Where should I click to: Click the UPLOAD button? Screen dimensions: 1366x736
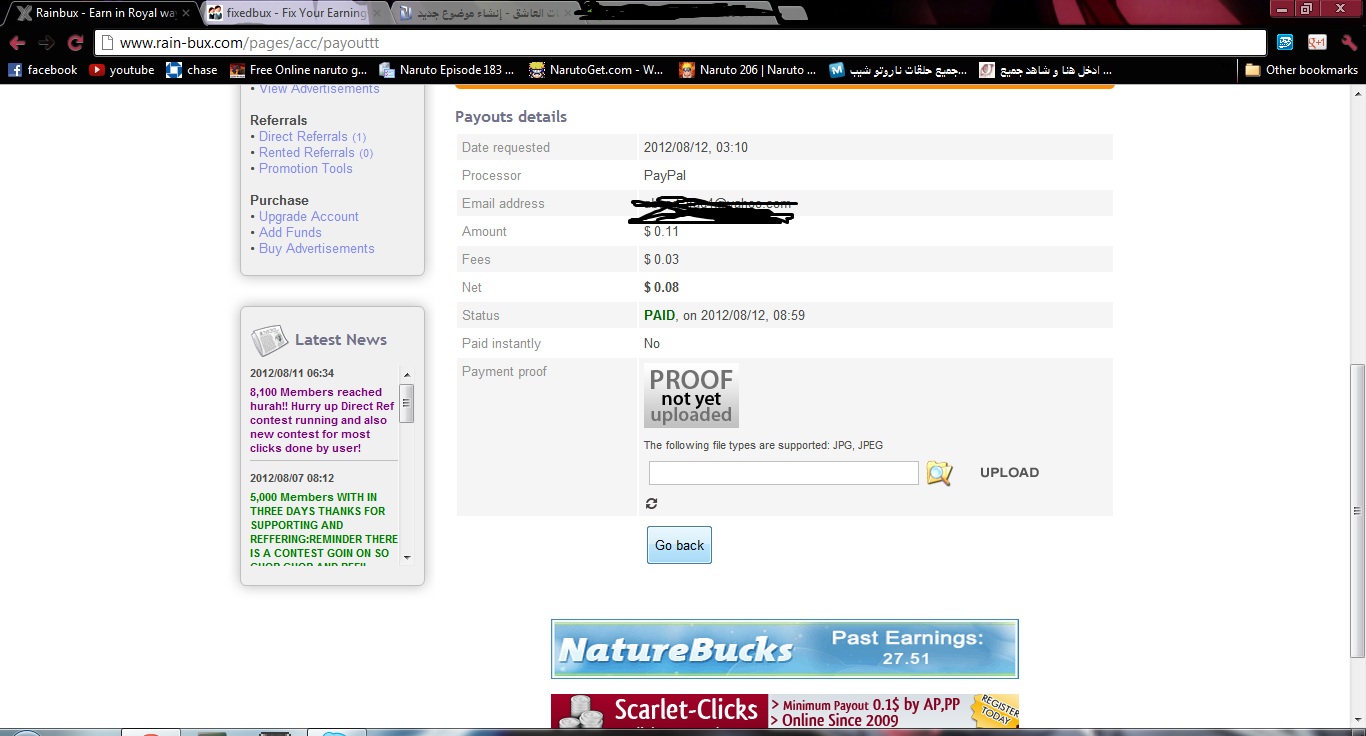1009,473
